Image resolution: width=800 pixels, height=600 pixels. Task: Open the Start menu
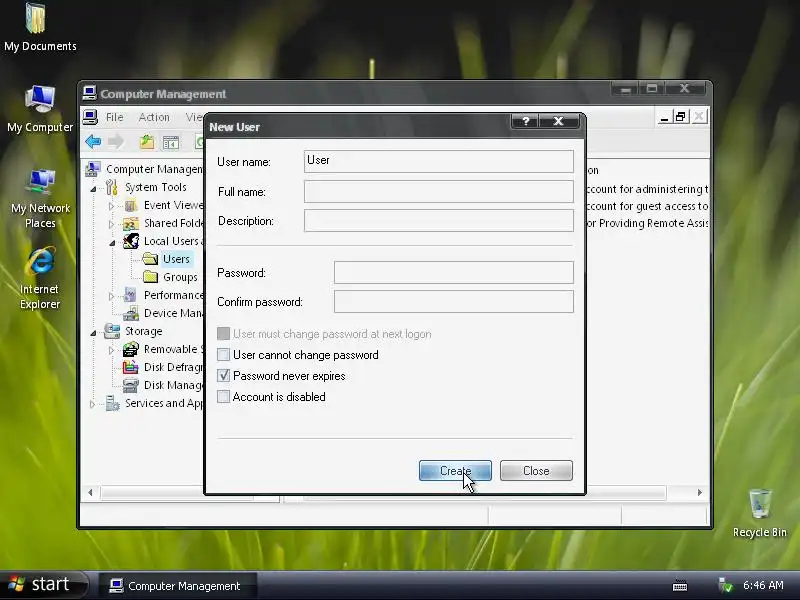tap(43, 585)
